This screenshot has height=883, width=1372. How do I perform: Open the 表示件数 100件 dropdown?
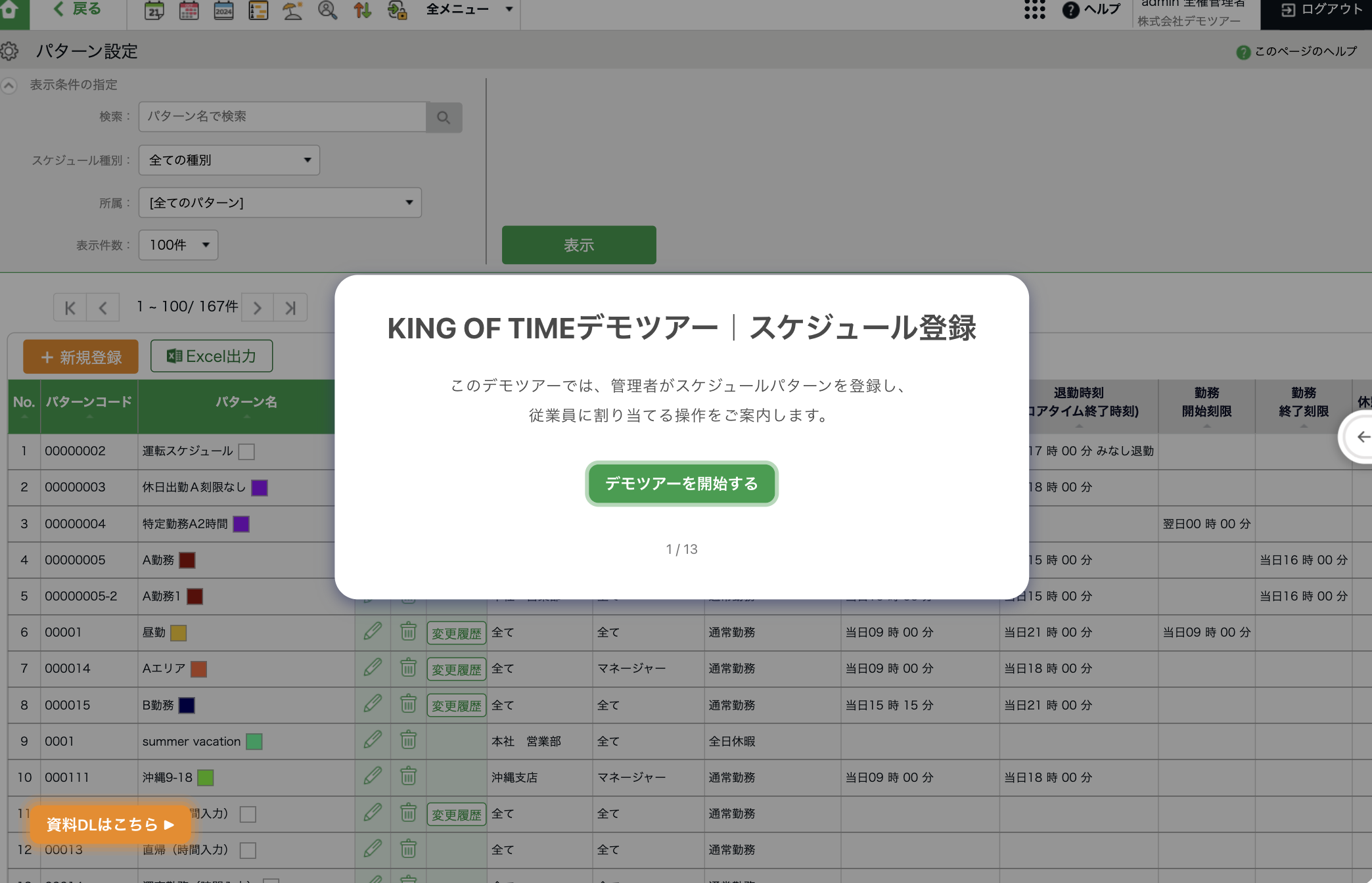coord(178,245)
